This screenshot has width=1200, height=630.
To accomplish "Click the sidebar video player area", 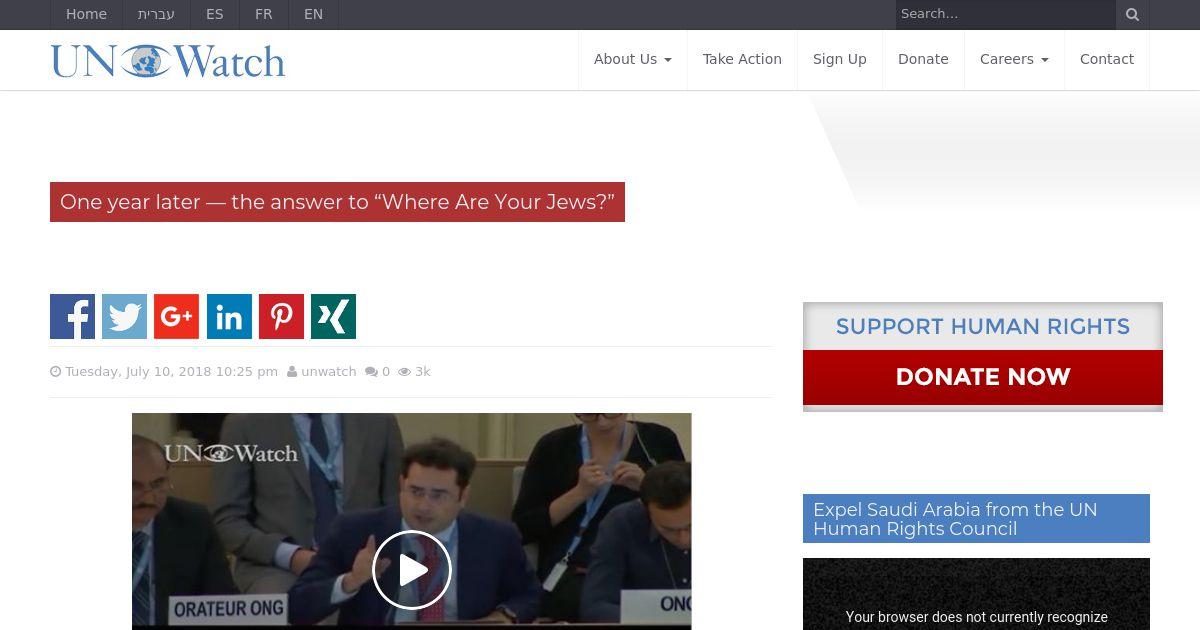I will [x=976, y=594].
